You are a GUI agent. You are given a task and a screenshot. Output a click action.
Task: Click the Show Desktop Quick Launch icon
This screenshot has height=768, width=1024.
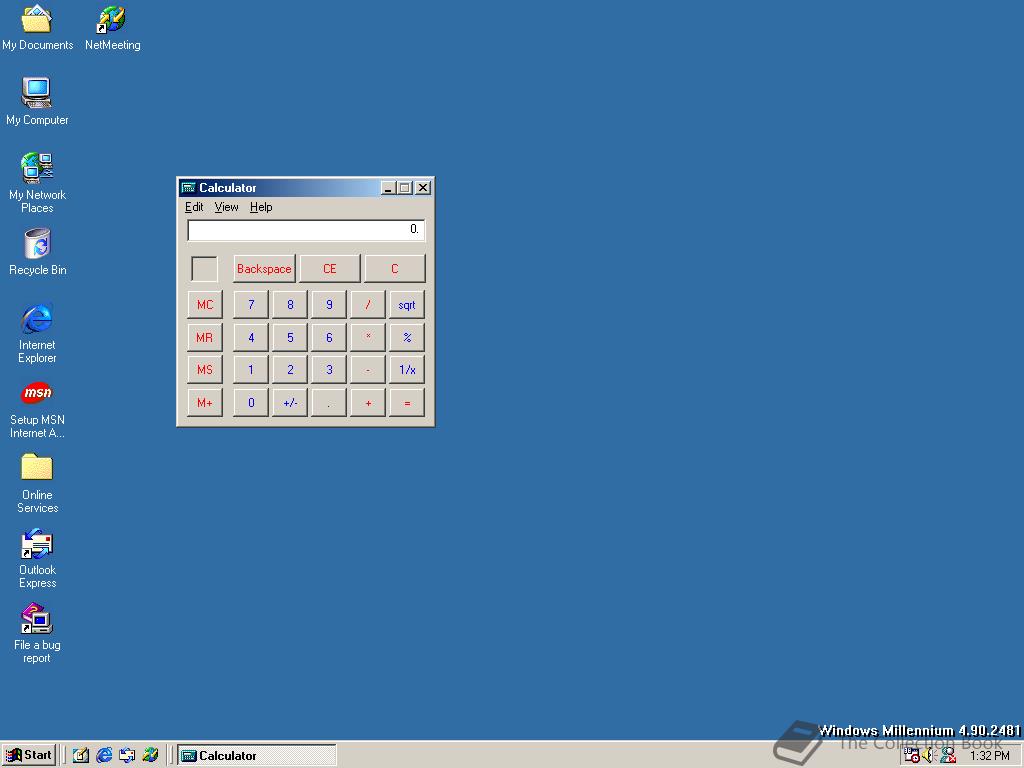point(81,756)
